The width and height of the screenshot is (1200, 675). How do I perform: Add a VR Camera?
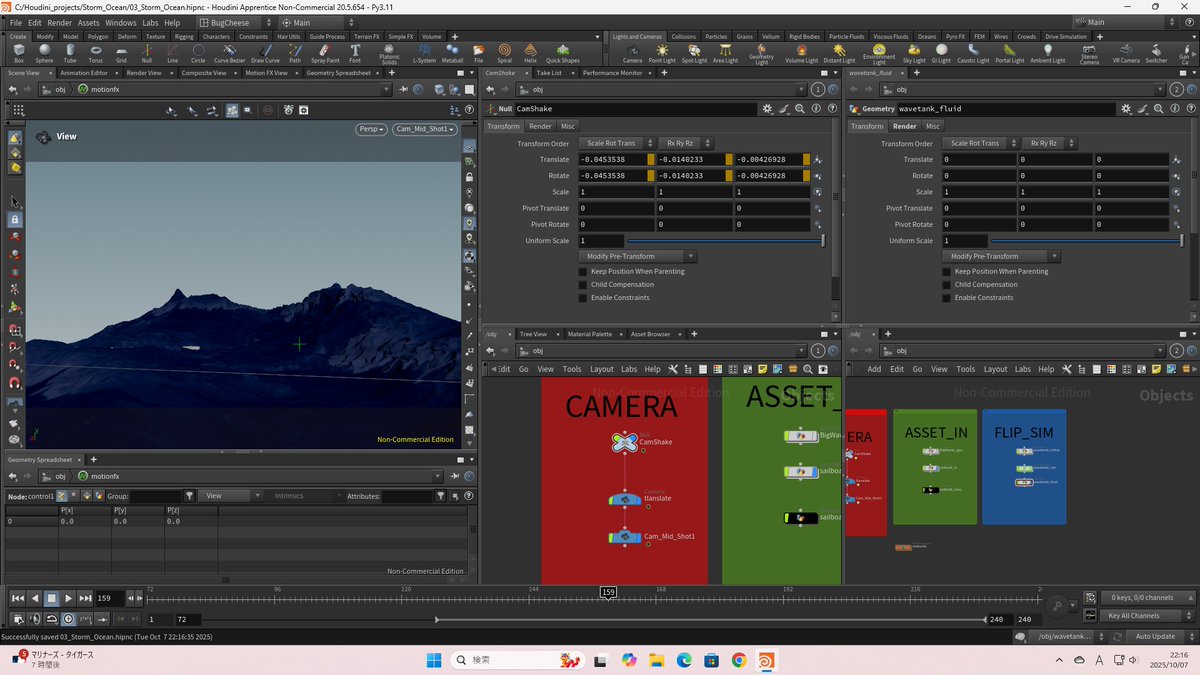click(1125, 52)
